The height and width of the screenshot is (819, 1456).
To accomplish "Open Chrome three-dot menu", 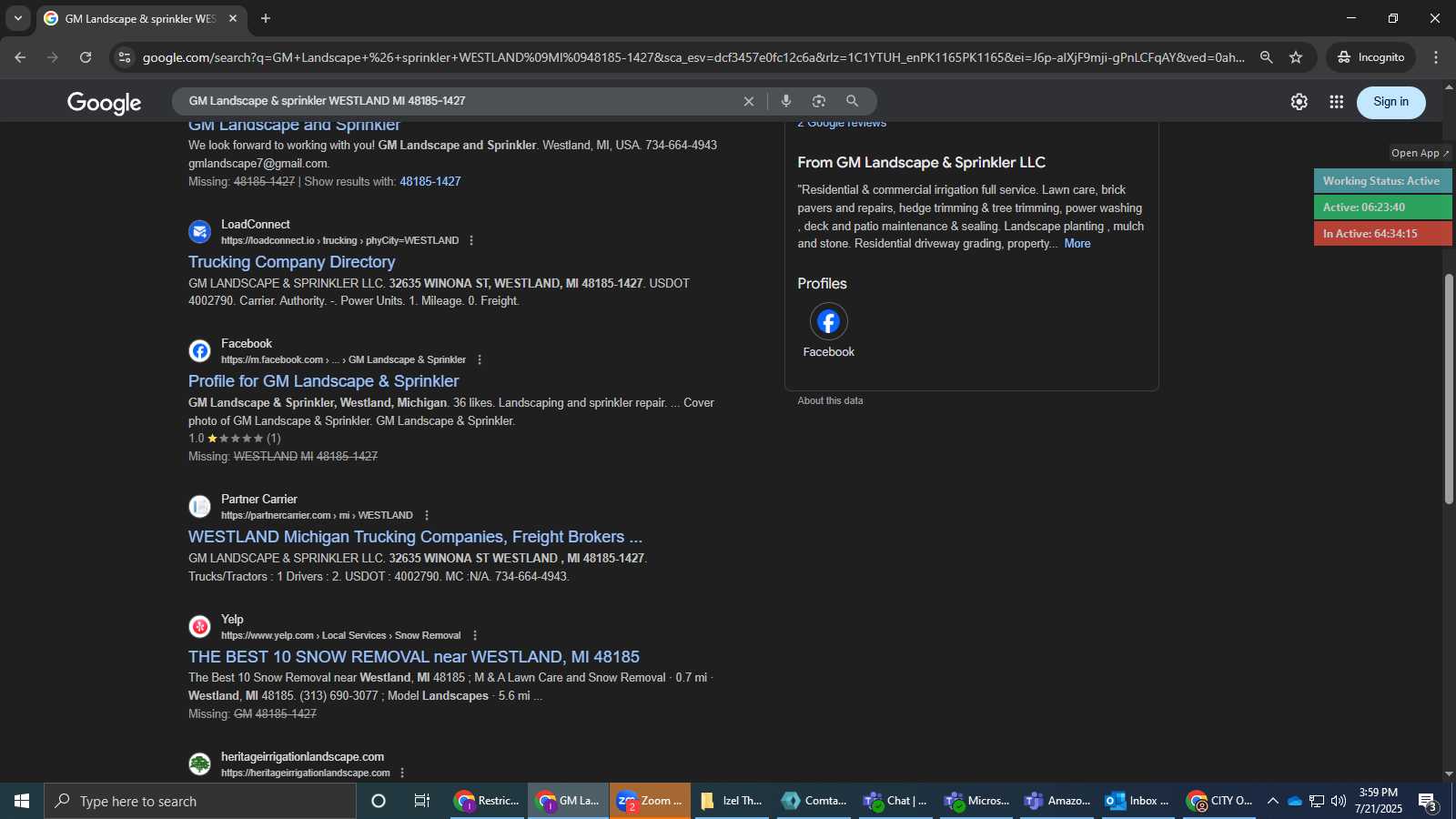I will tap(1436, 57).
